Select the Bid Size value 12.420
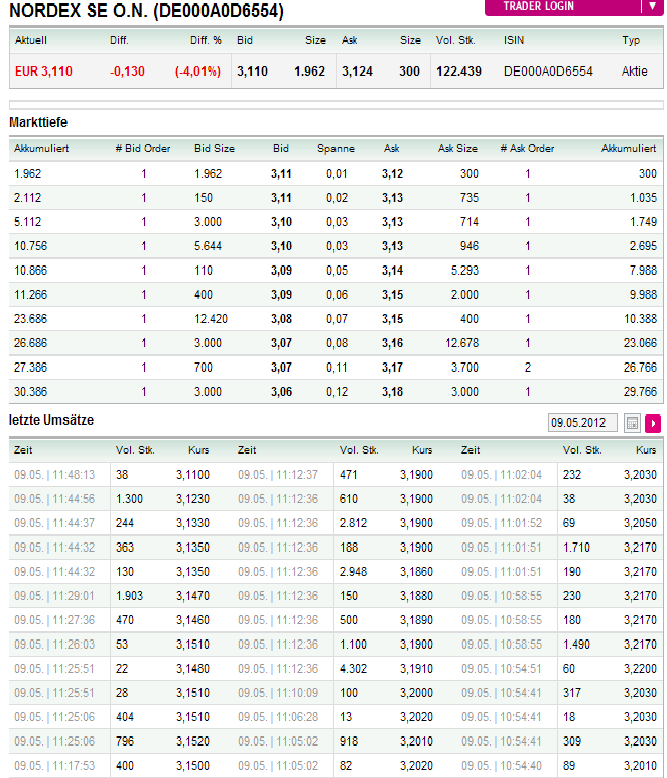 tap(210, 319)
